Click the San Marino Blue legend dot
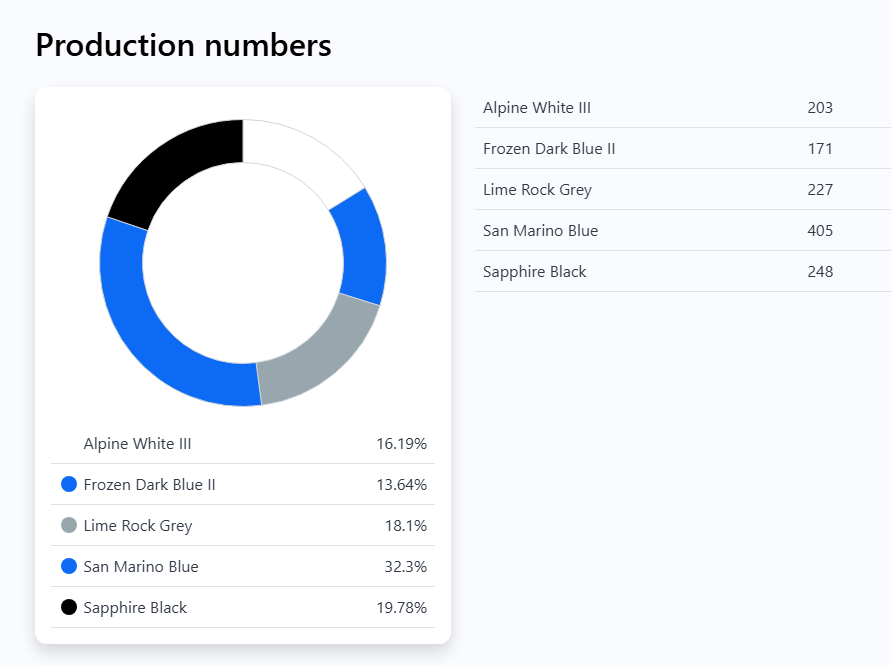Screen dimensions: 892x665 [69, 566]
